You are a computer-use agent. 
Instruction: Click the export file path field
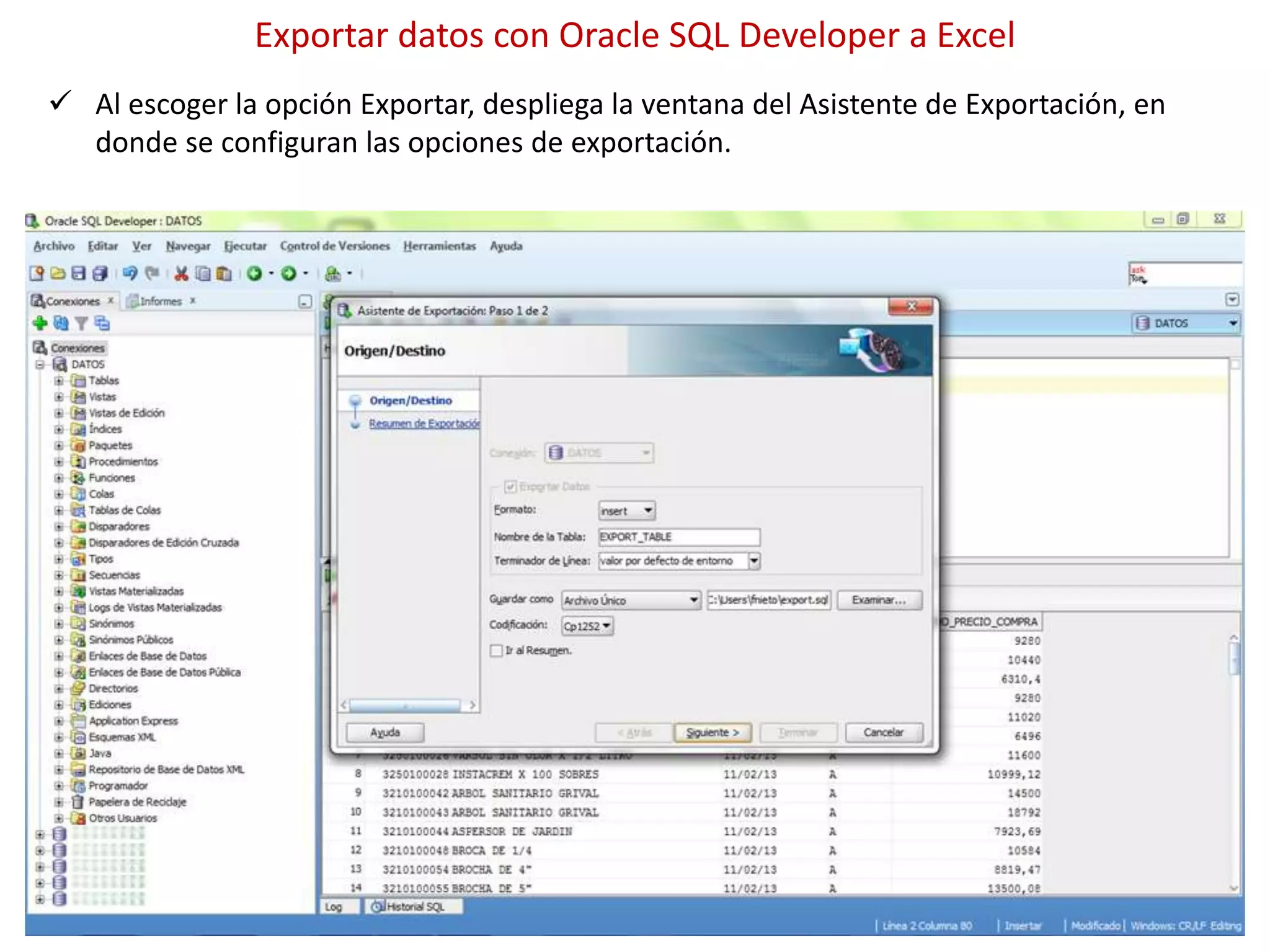(x=768, y=600)
